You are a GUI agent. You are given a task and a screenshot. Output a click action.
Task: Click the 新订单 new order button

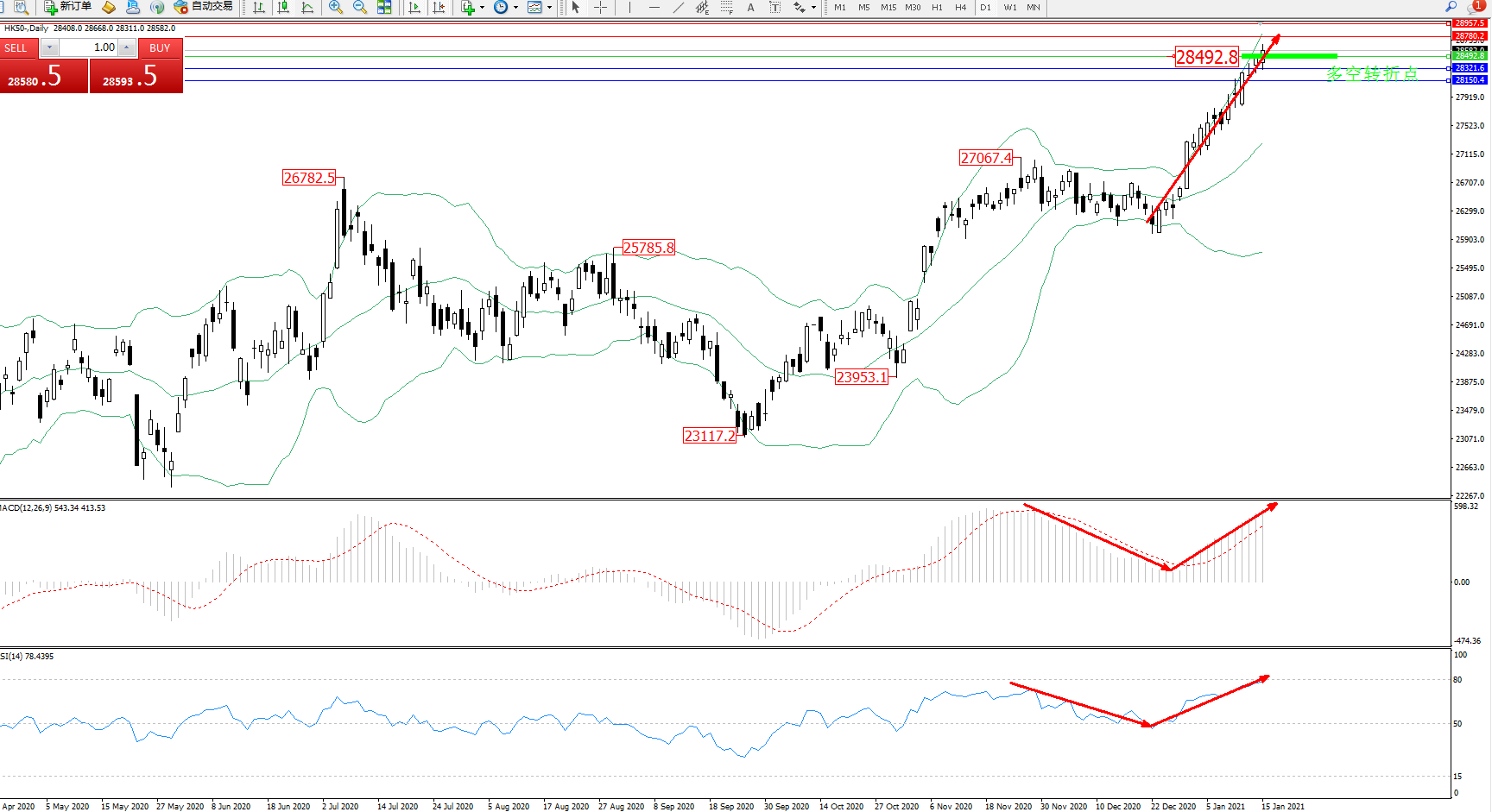(x=67, y=7)
